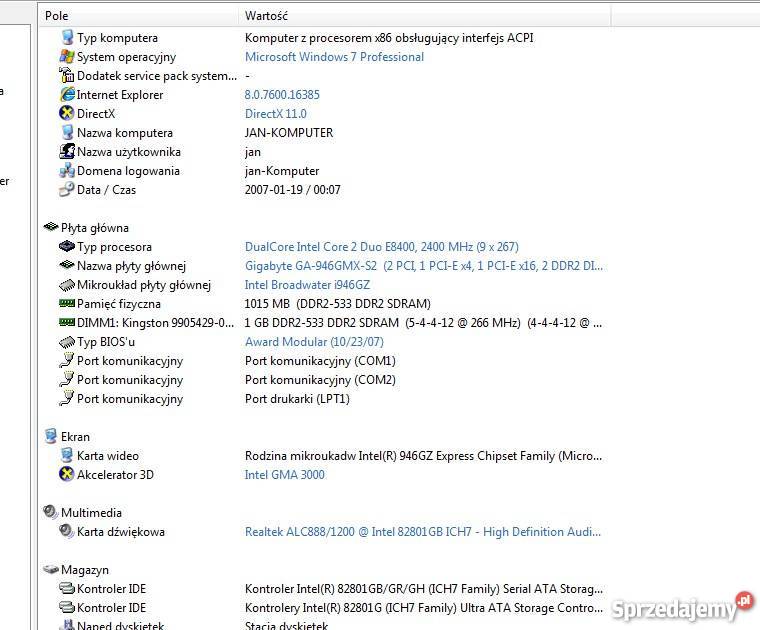Open the Intel GMA 3000 link
This screenshot has height=630, width=760.
click(x=285, y=475)
